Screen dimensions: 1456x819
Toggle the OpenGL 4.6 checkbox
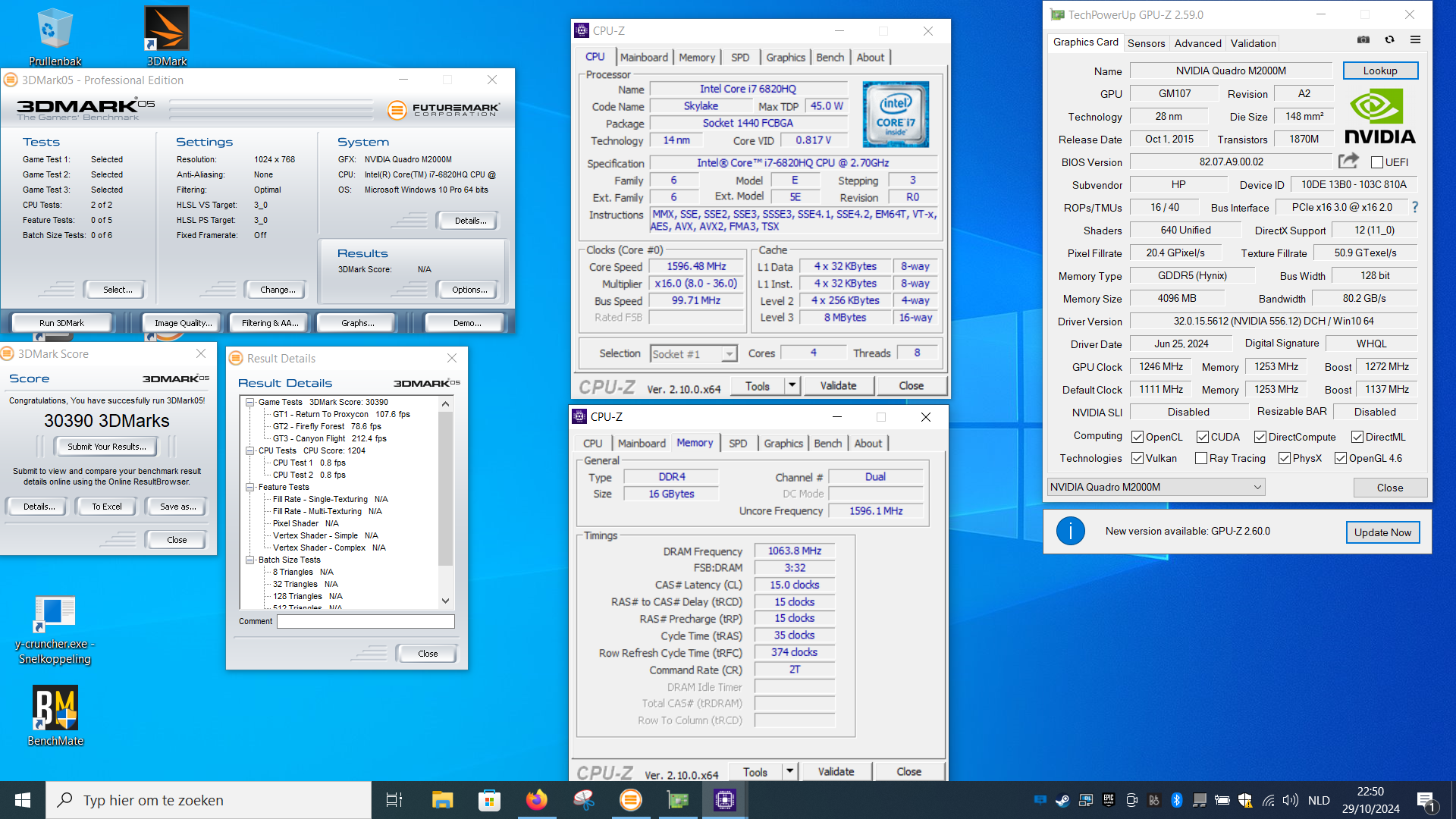(1341, 458)
